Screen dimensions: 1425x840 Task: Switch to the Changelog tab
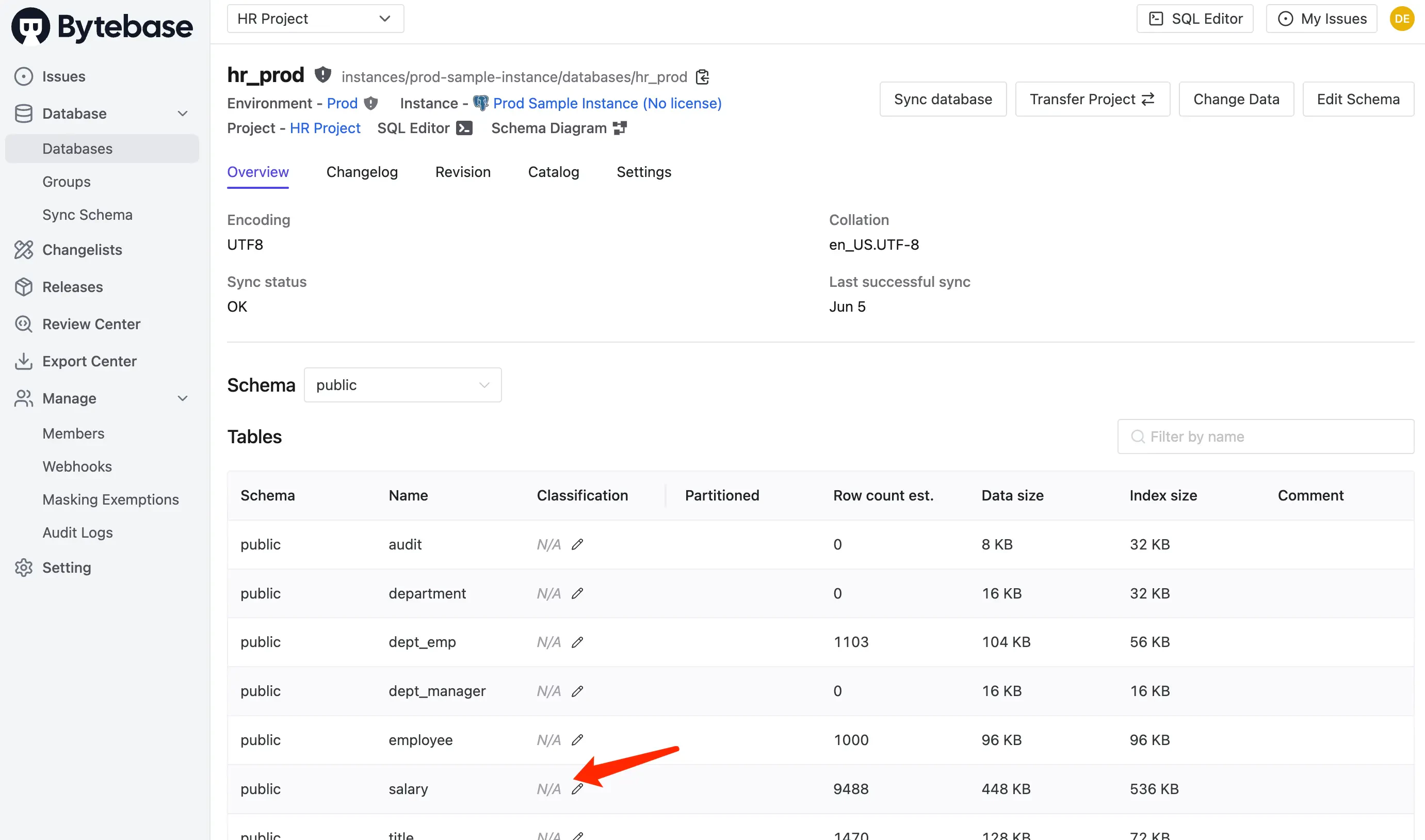coord(362,172)
